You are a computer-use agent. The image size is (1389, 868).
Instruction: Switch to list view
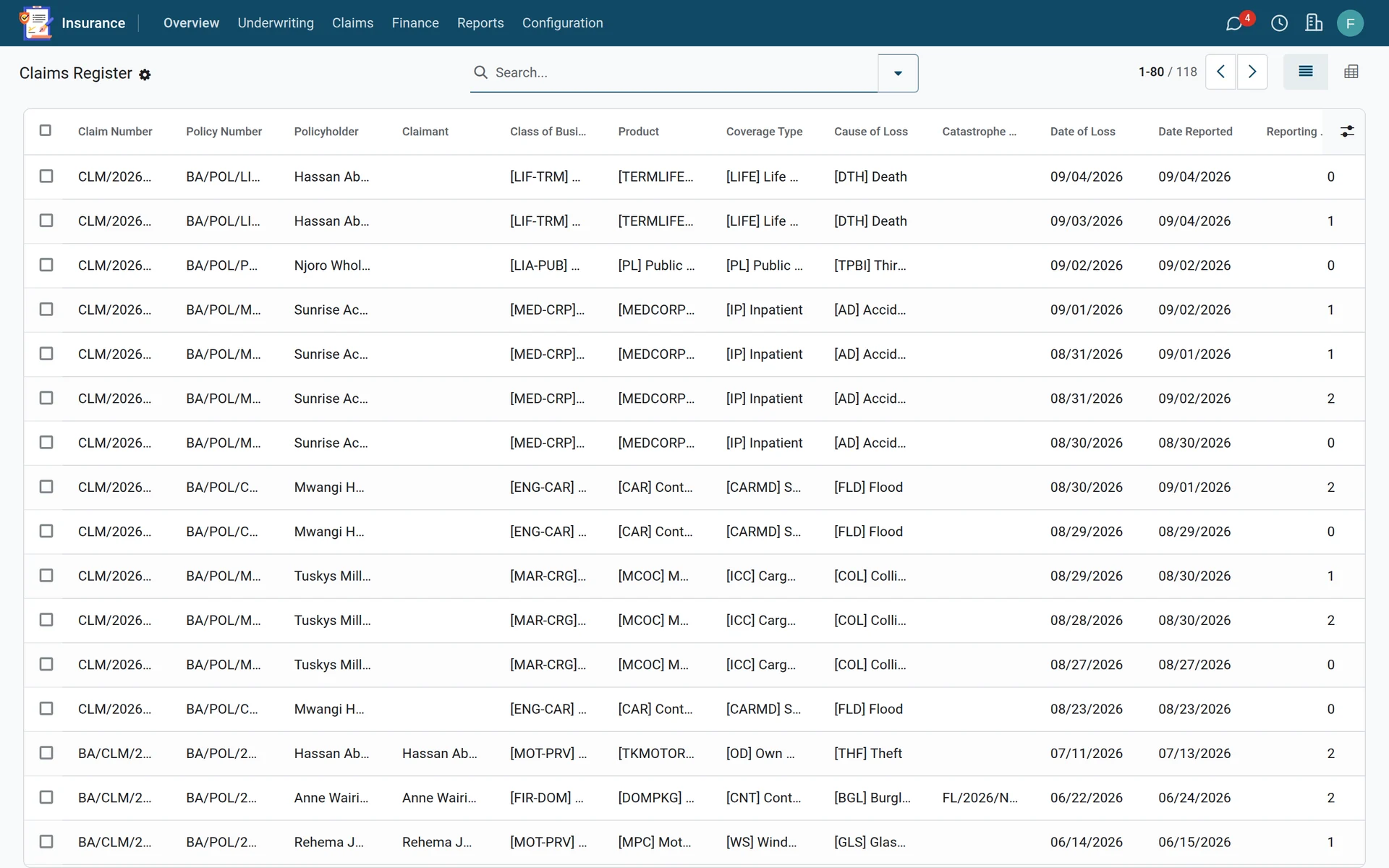pyautogui.click(x=1305, y=72)
